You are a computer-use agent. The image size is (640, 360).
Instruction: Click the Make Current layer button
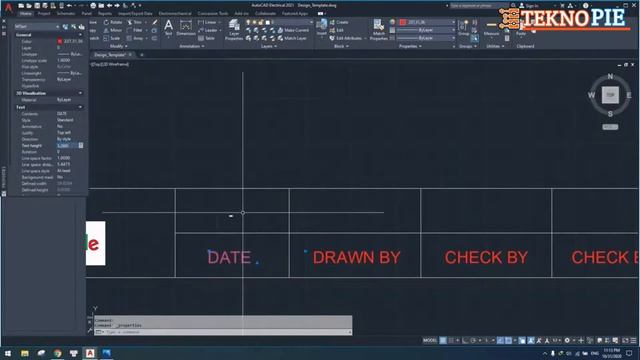pos(293,30)
